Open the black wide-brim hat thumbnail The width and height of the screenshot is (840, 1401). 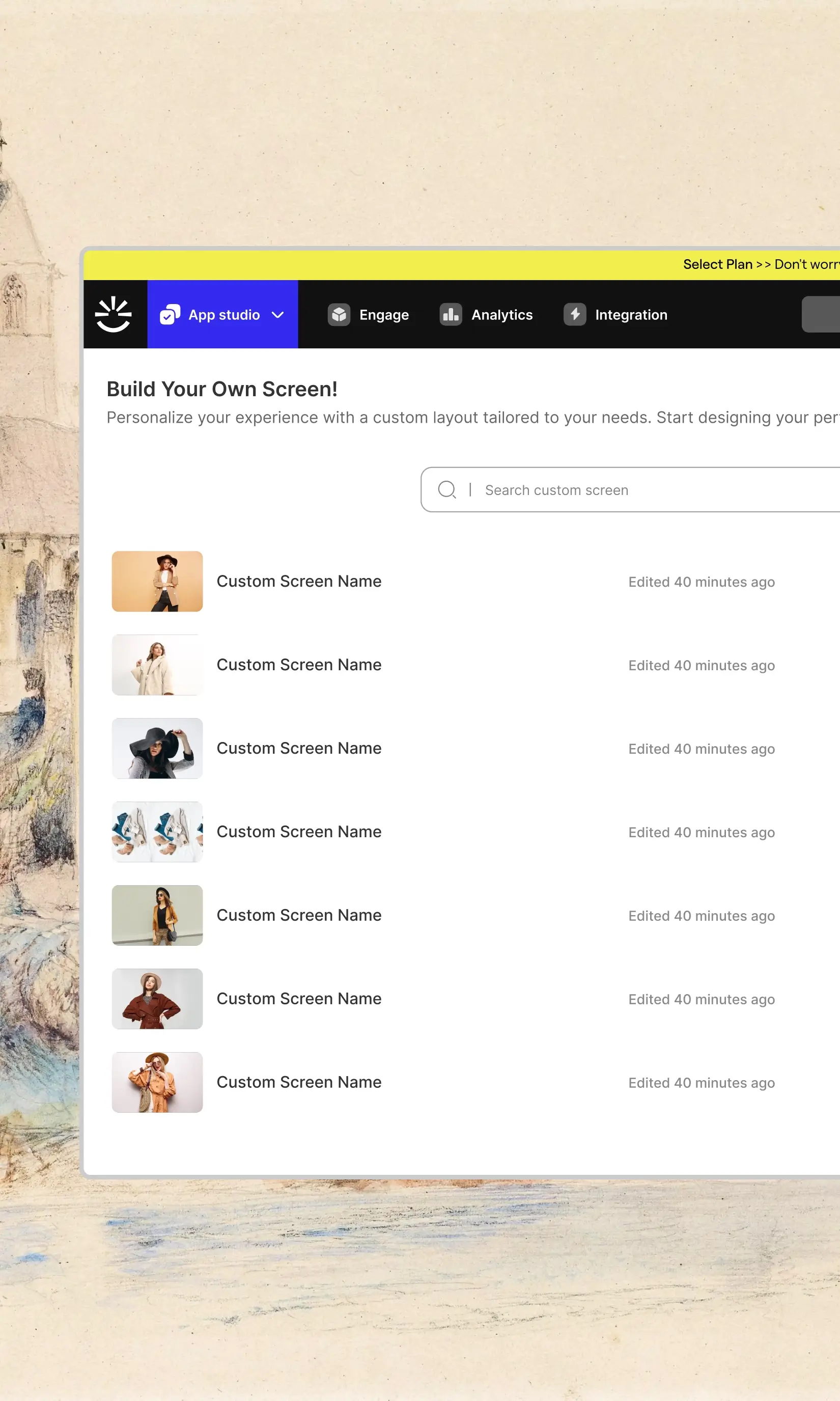[x=157, y=748]
